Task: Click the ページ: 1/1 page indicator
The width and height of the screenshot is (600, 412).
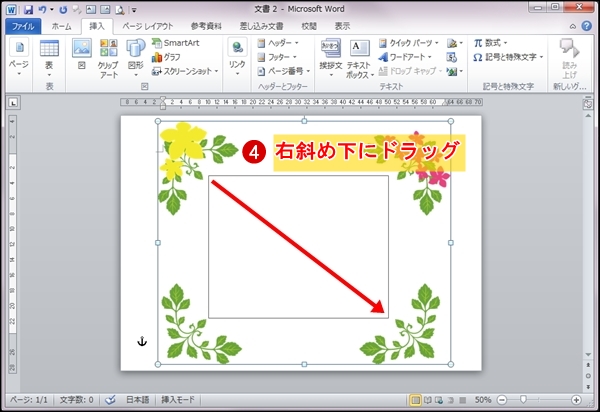Action: (x=29, y=400)
